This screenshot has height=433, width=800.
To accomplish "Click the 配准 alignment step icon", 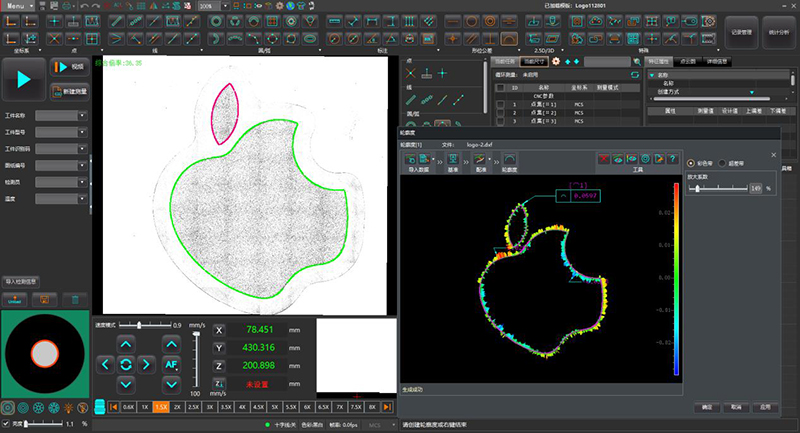I will coord(479,159).
